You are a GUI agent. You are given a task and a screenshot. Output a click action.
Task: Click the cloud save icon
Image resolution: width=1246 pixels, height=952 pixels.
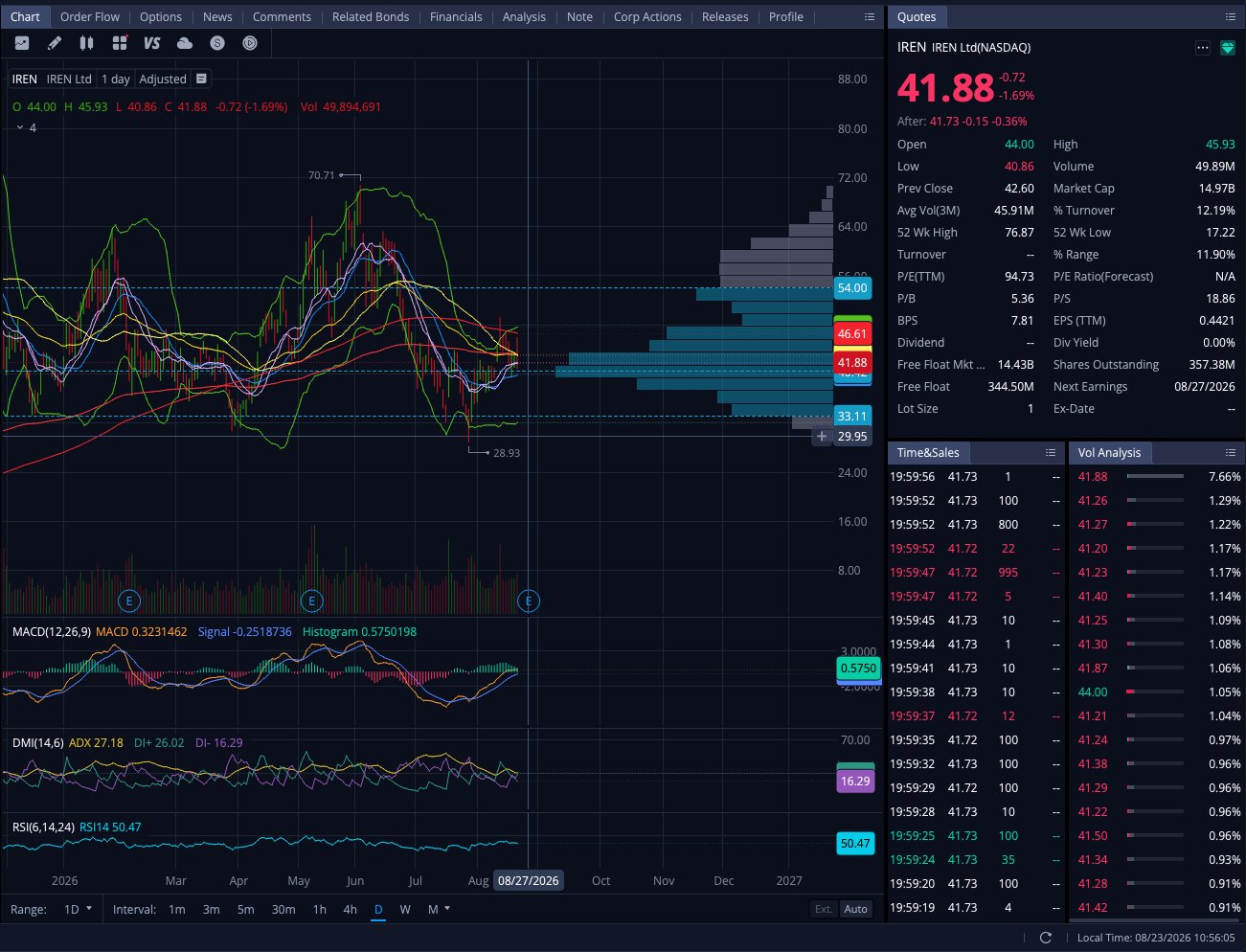coord(185,43)
